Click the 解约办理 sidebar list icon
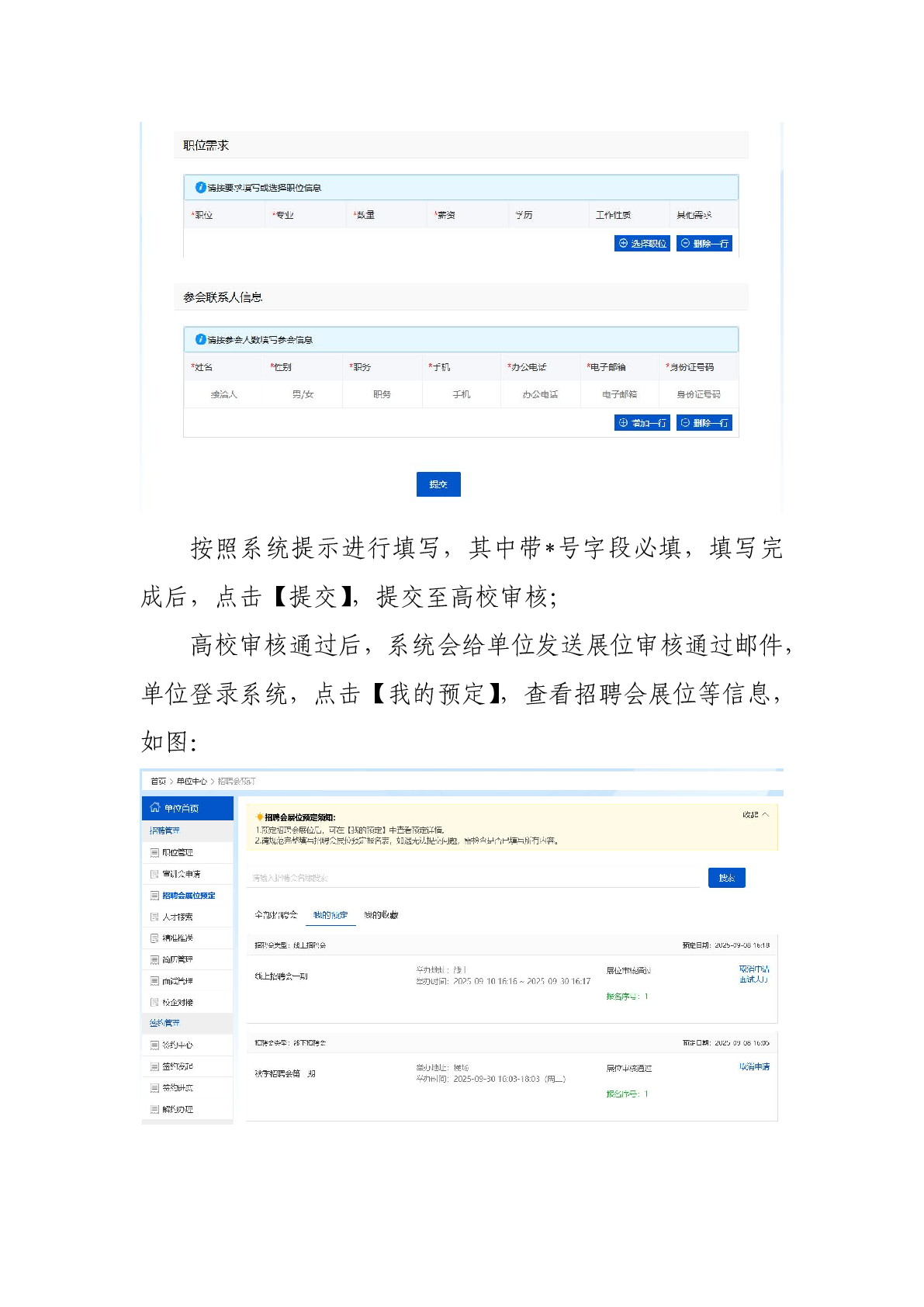924x1307 pixels. (154, 1110)
